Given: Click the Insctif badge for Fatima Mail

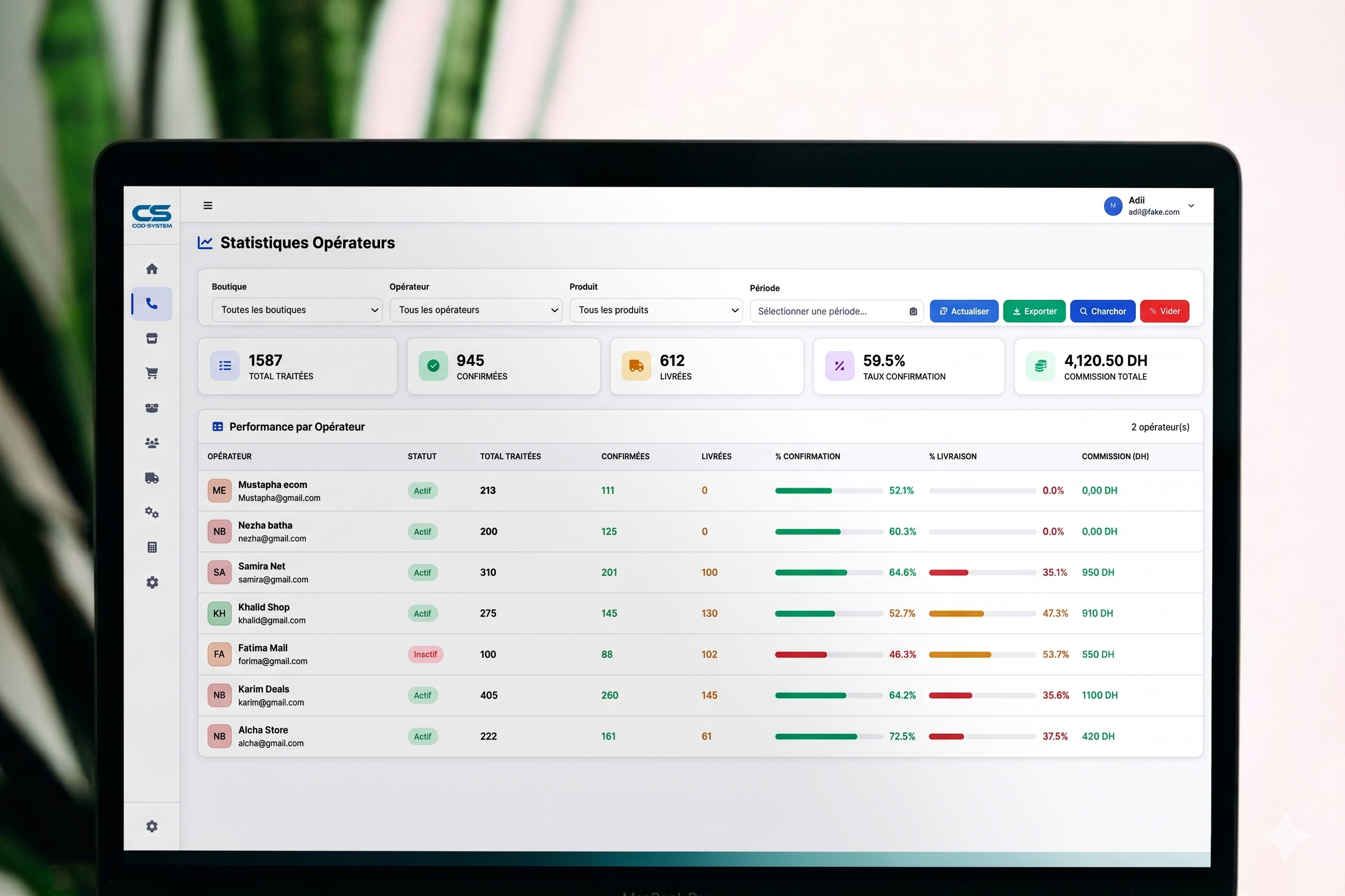Looking at the screenshot, I should pyautogui.click(x=425, y=654).
